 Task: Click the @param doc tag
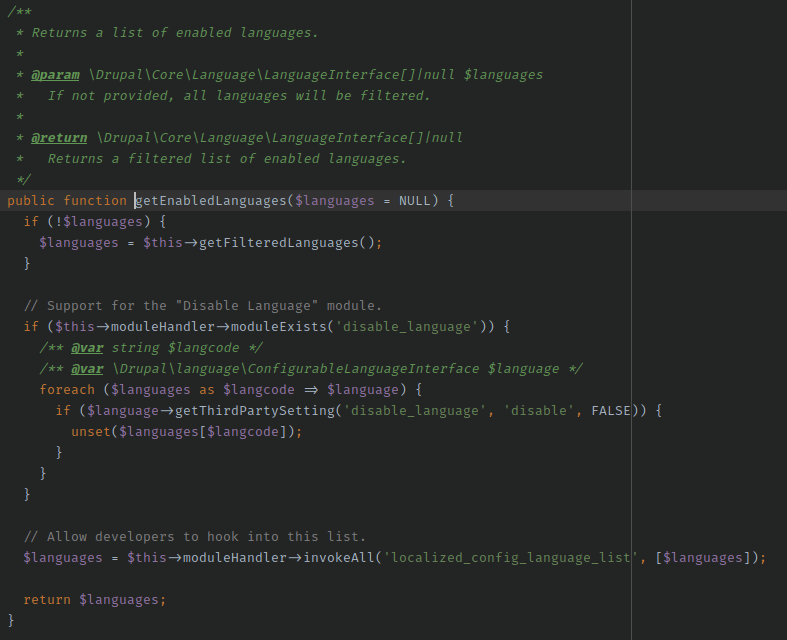coord(55,75)
